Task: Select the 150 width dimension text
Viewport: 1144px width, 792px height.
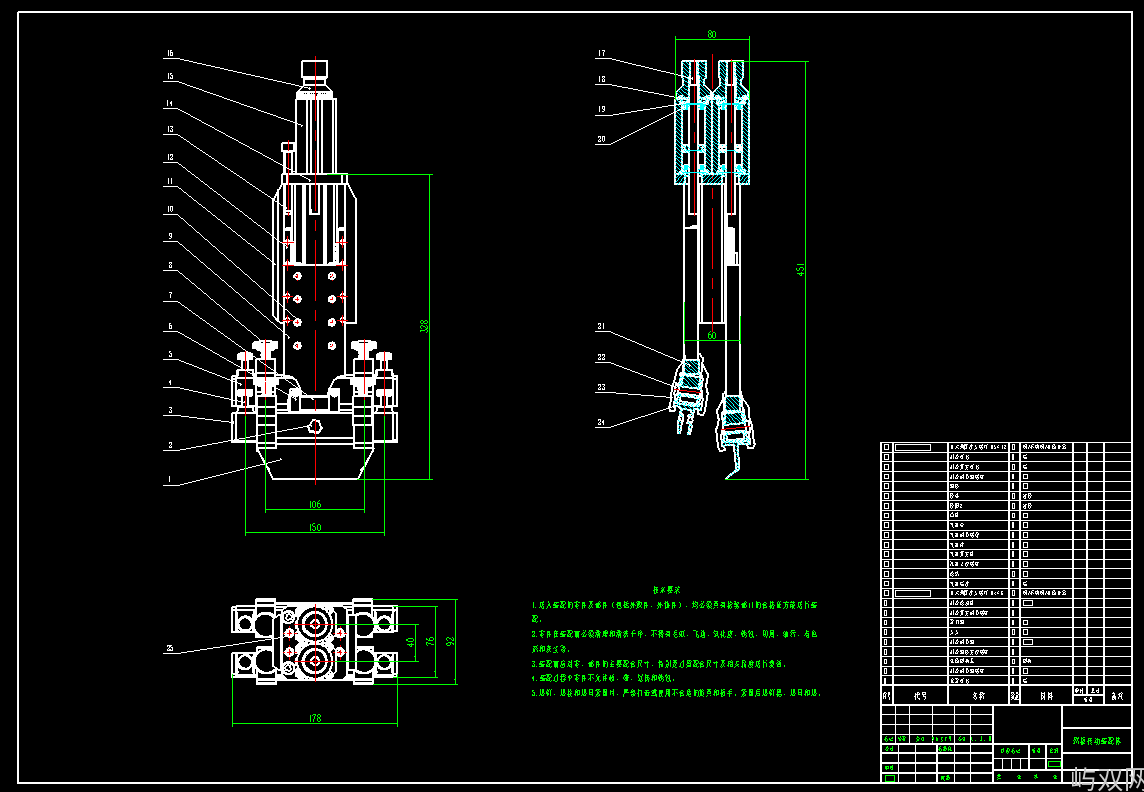Action: pos(314,527)
